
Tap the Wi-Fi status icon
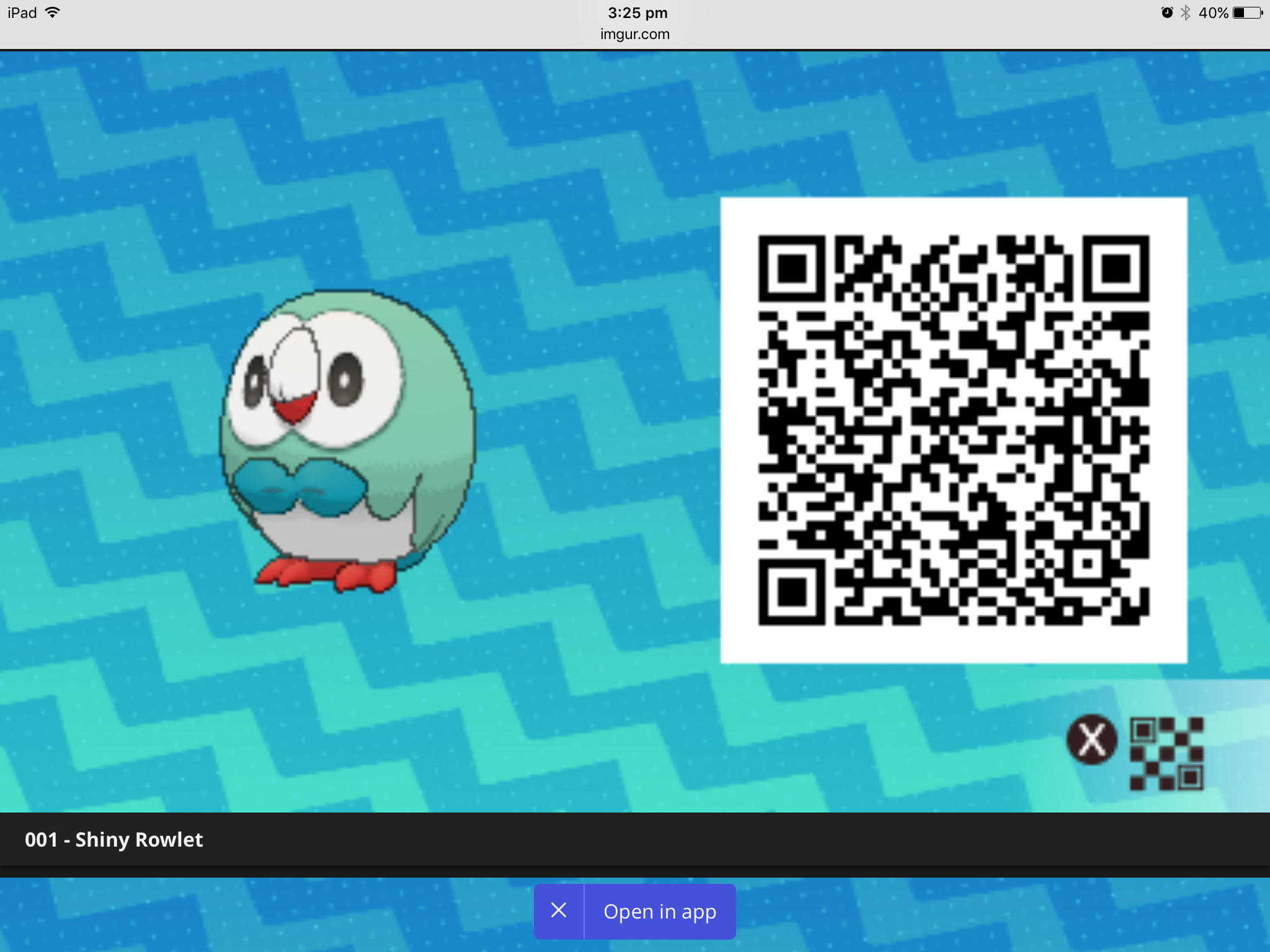coord(53,12)
